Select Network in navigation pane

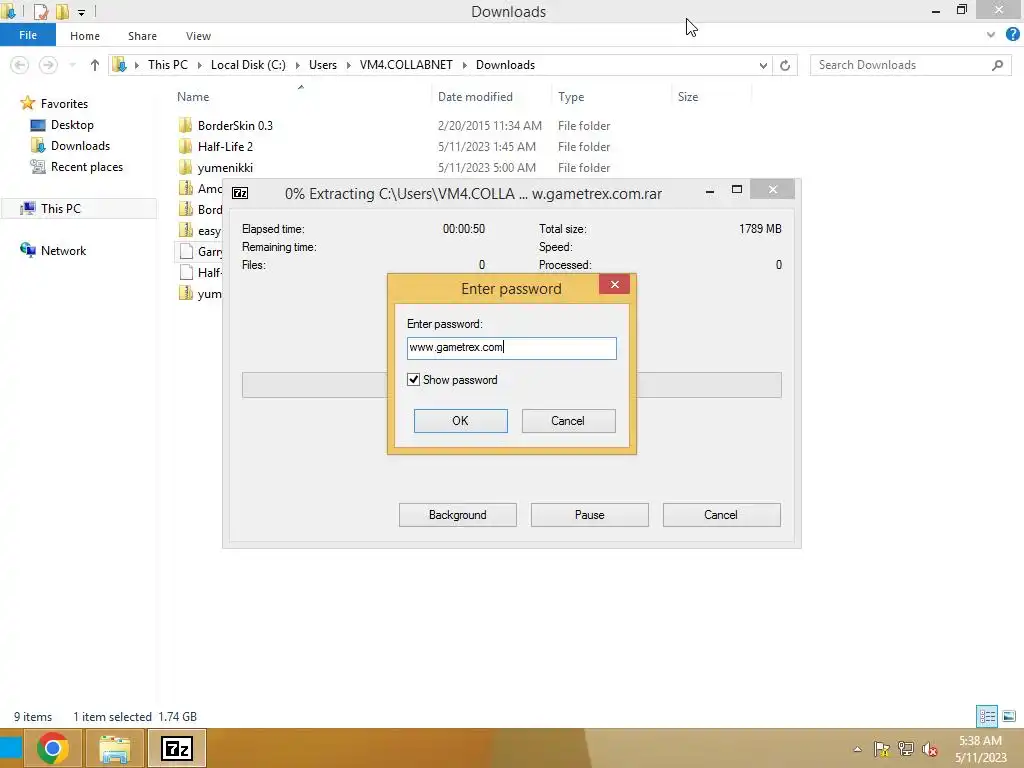point(63,250)
